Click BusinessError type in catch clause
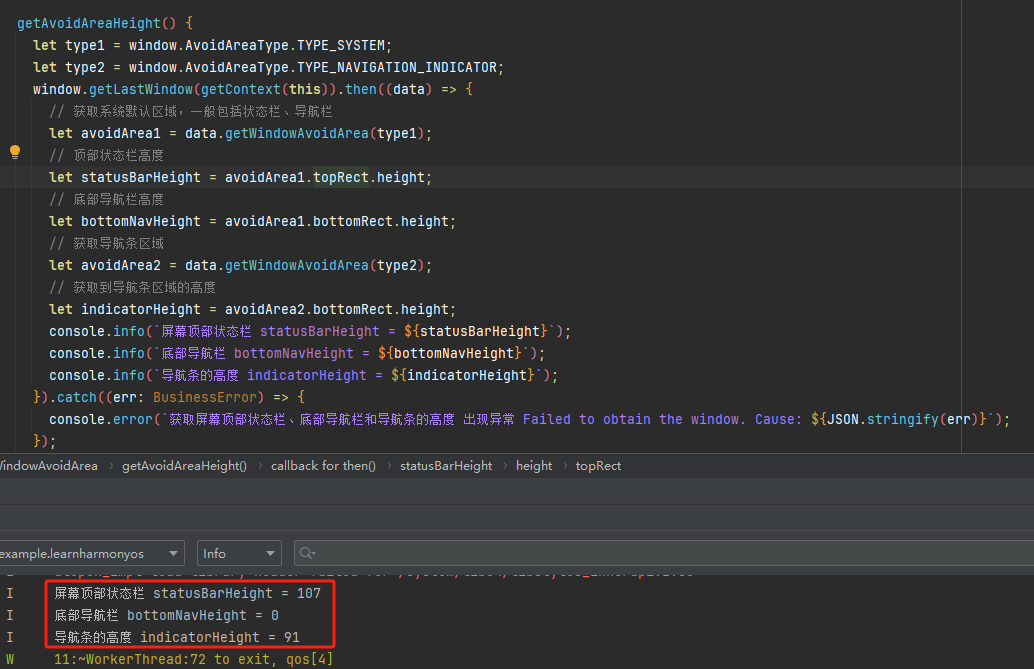 [x=204, y=397]
